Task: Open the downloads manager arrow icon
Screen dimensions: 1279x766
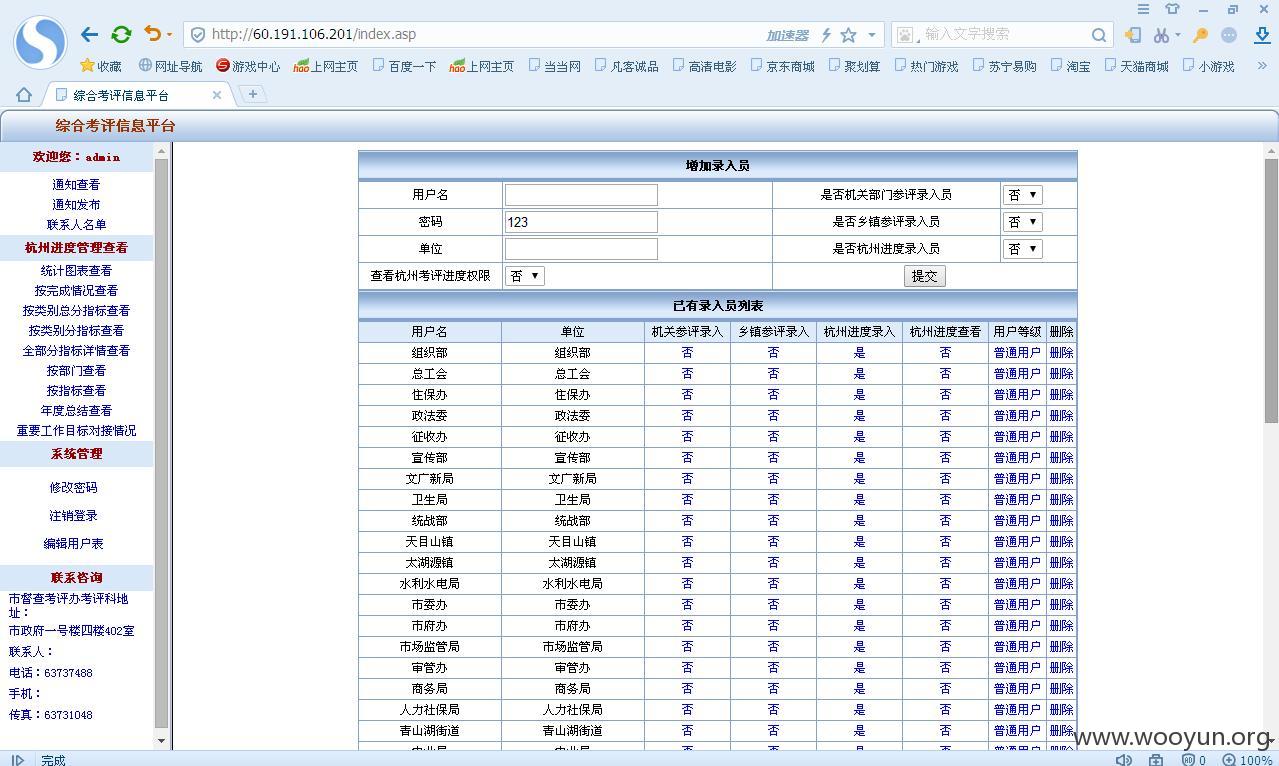Action: click(1262, 35)
